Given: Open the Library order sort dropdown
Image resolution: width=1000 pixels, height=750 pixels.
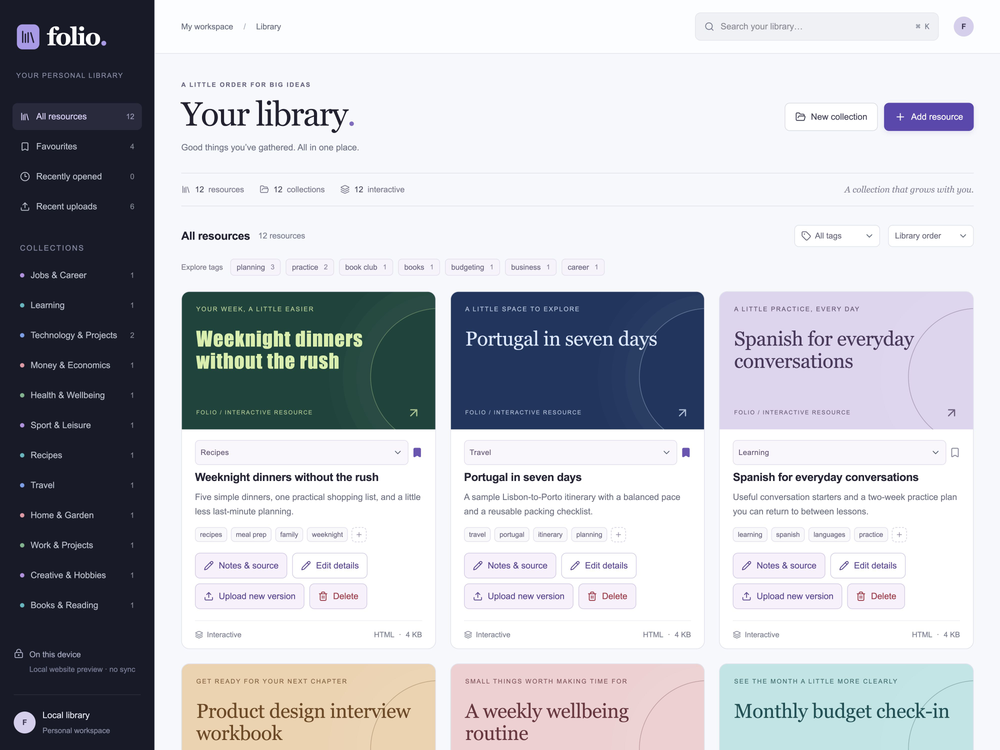Looking at the screenshot, I should tap(930, 236).
